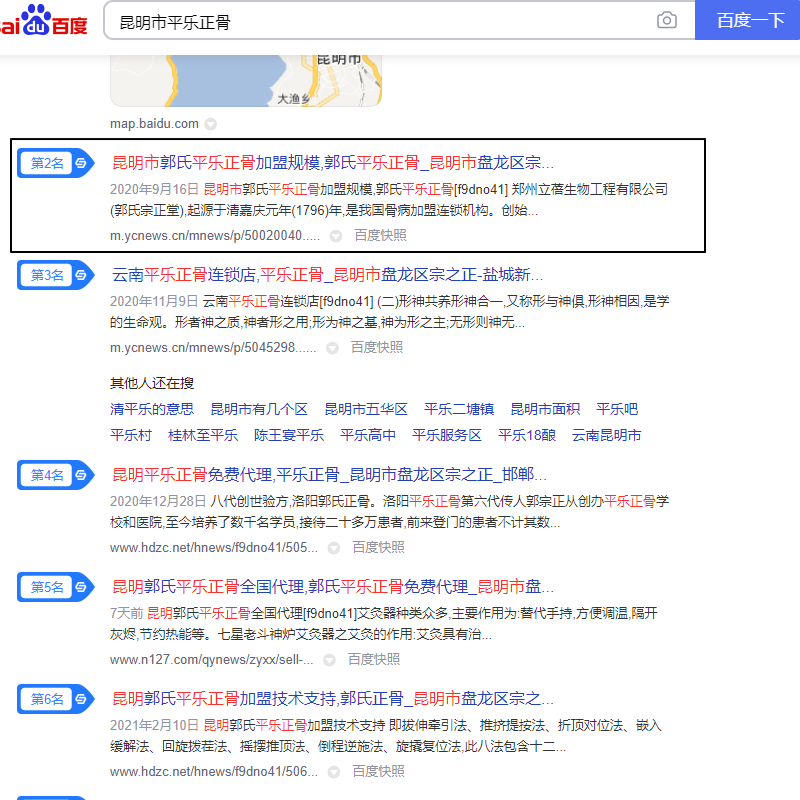Click URL m.ycnews.cn/mnews/p/50020040
800x800 pixels.
(x=215, y=236)
